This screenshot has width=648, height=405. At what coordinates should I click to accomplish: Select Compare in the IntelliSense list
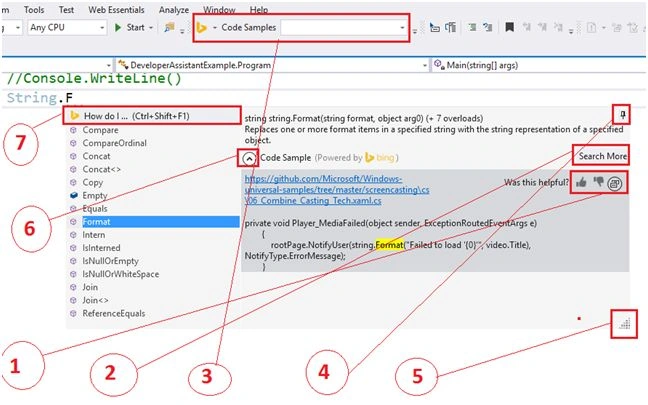pyautogui.click(x=100, y=130)
